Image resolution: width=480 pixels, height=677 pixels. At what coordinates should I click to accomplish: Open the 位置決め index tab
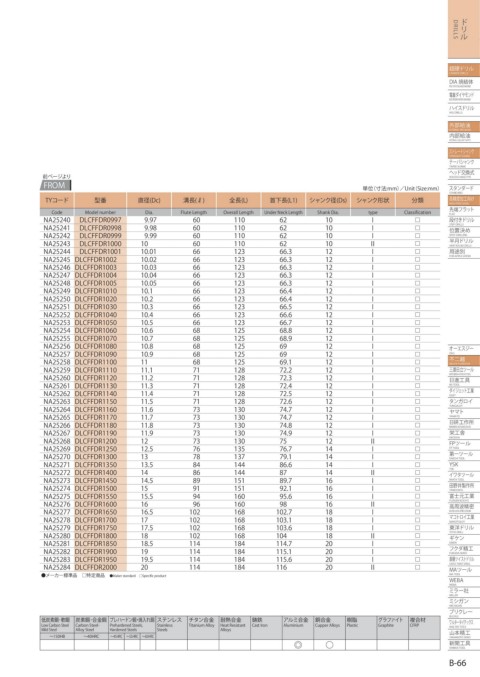pos(464,231)
